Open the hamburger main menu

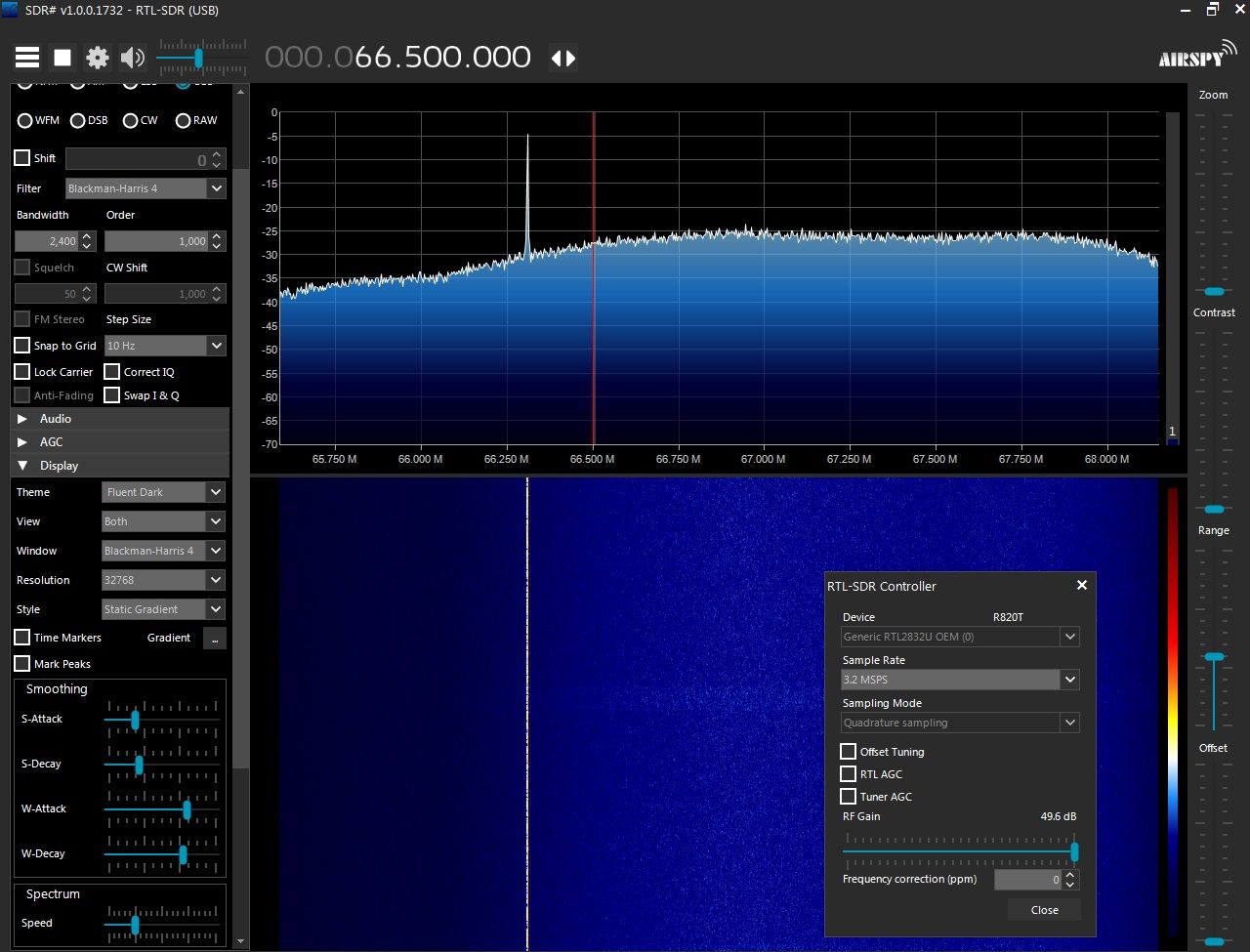pos(27,58)
